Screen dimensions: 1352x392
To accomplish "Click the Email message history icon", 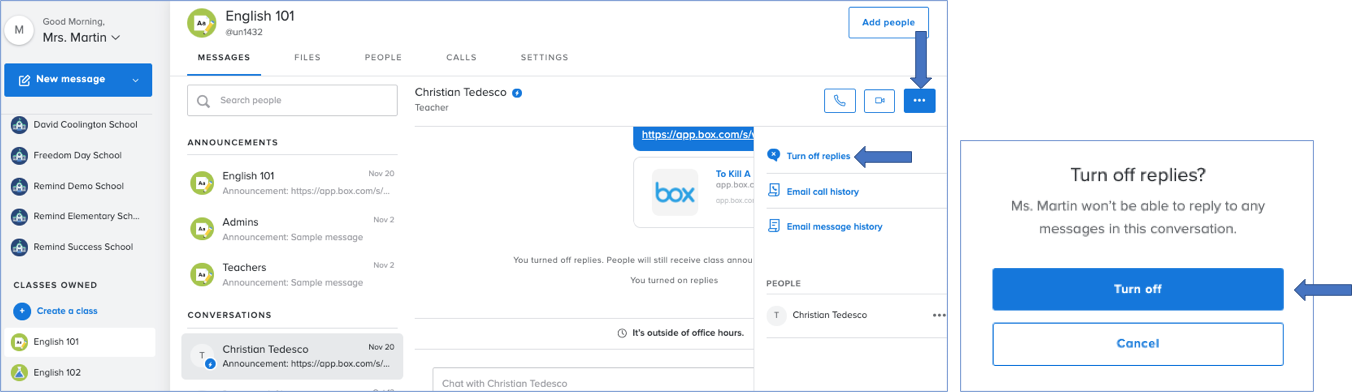I will 774,226.
